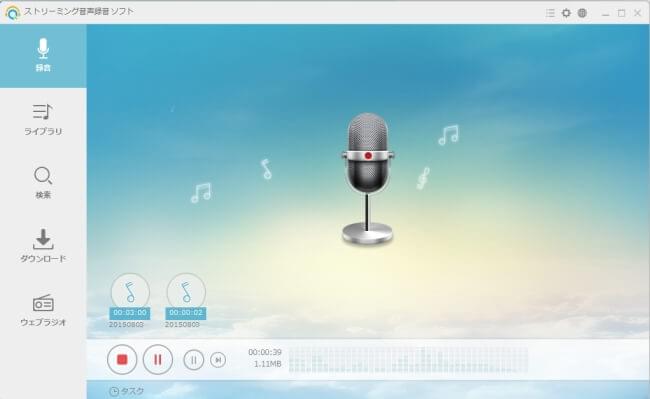Open the ウェブラジオ web radio section
Screen dimensions: 650x399
pyautogui.click(x=43, y=310)
